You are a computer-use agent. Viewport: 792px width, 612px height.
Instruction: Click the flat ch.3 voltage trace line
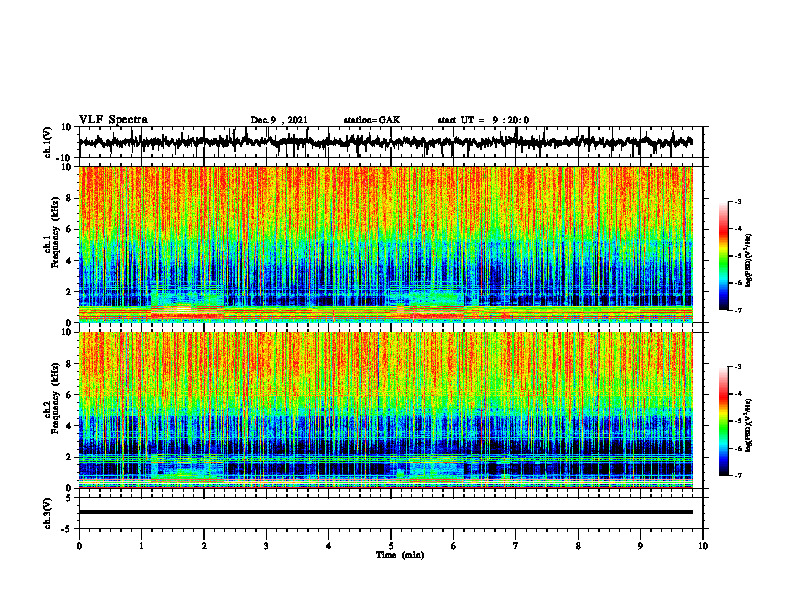385,512
